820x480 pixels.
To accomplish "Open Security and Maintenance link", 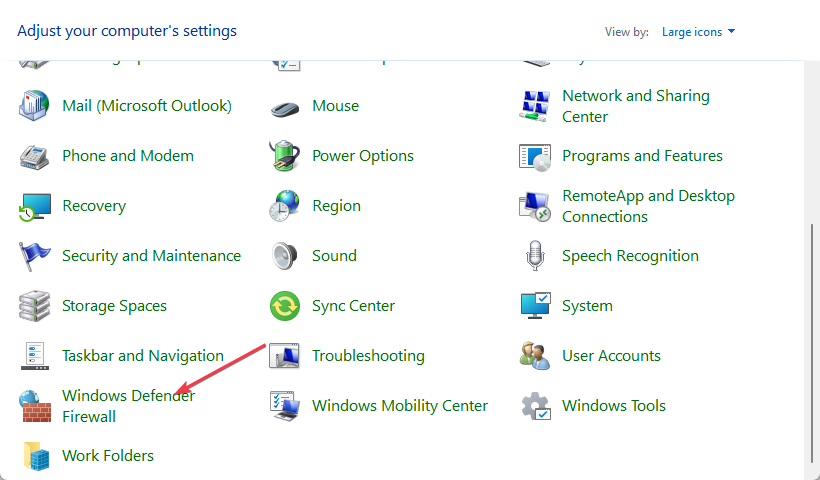I will tap(152, 256).
